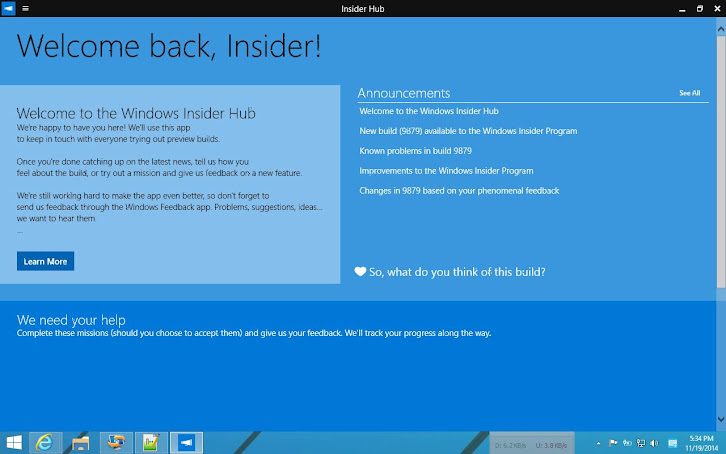Image resolution: width=726 pixels, height=454 pixels.
Task: Show hidden tray icons arrow
Action: coord(599,443)
